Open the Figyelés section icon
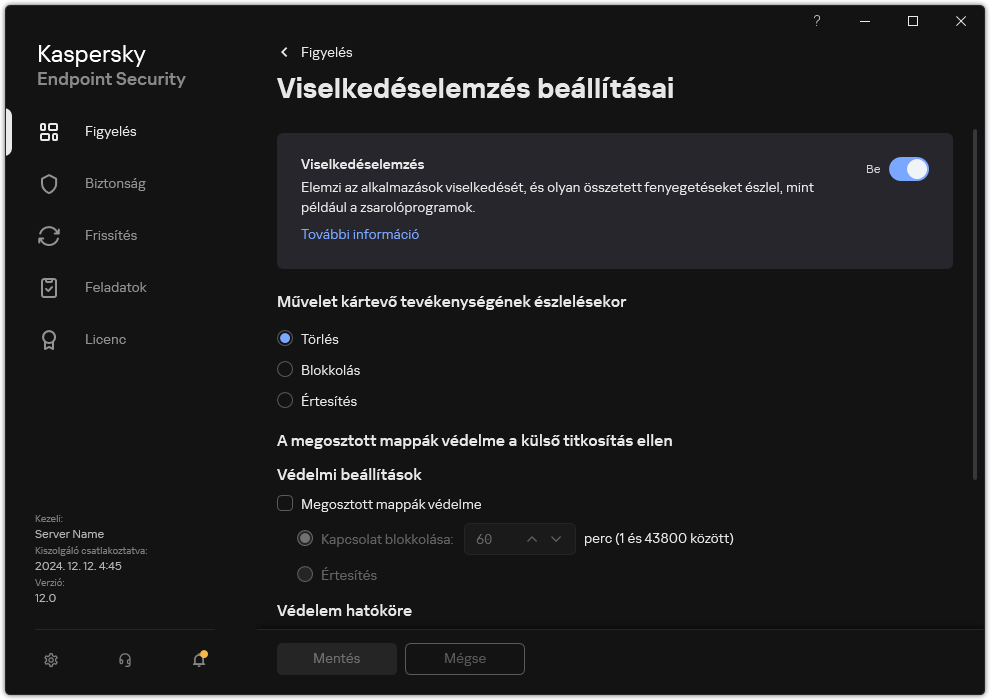Viewport: 990px width, 700px height. (x=49, y=131)
